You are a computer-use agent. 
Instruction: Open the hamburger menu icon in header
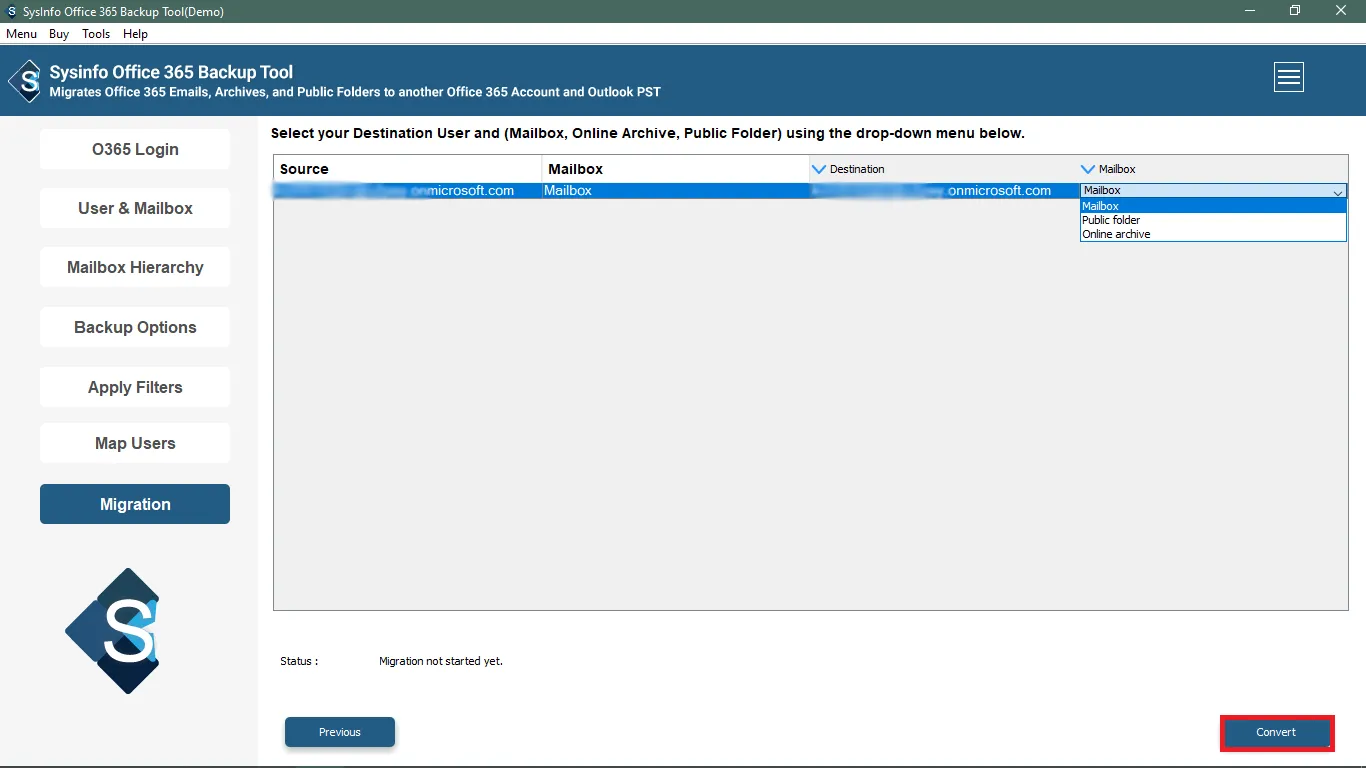[x=1288, y=77]
